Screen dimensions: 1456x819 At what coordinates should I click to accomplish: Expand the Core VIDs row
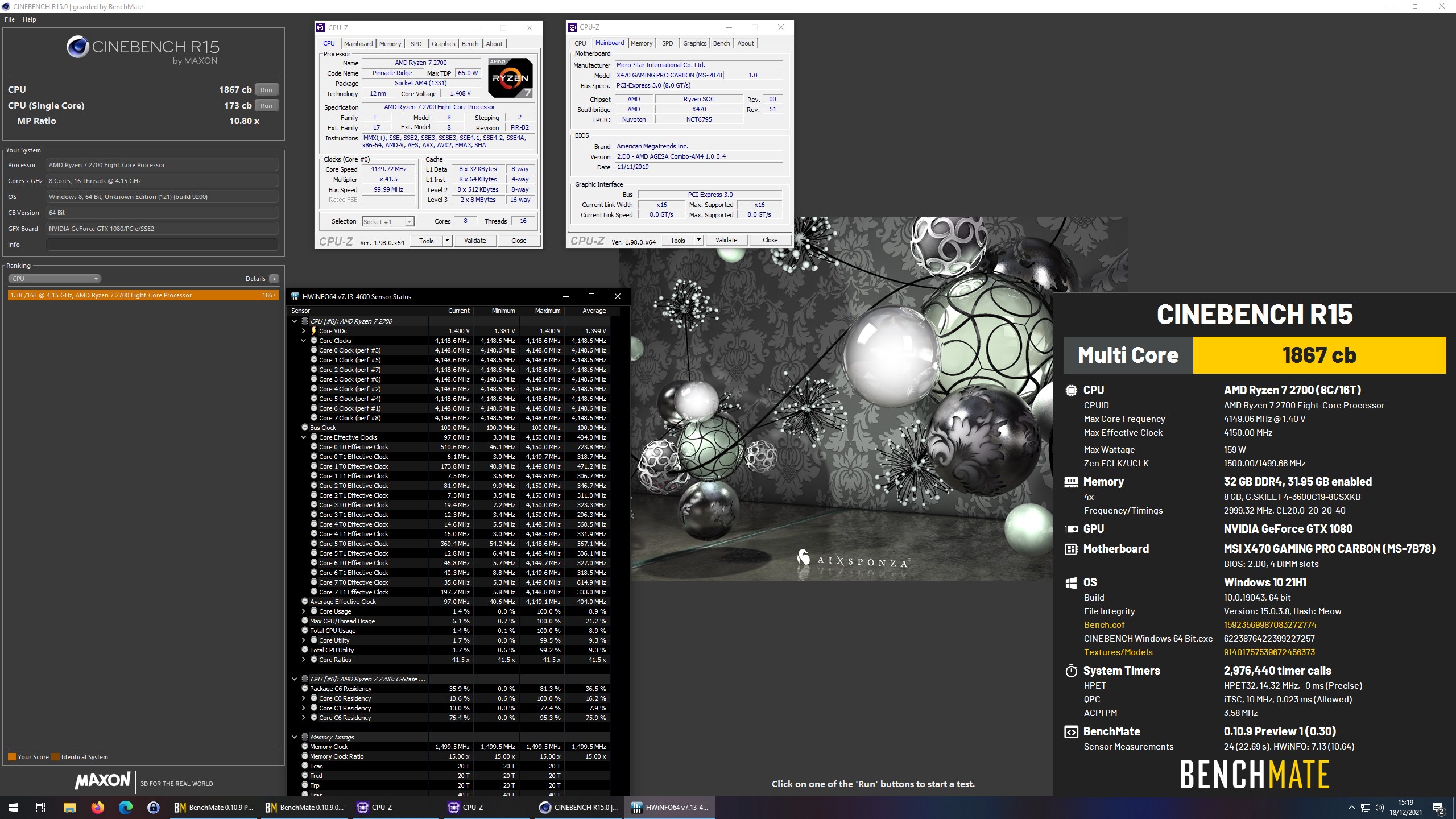pos(304,331)
